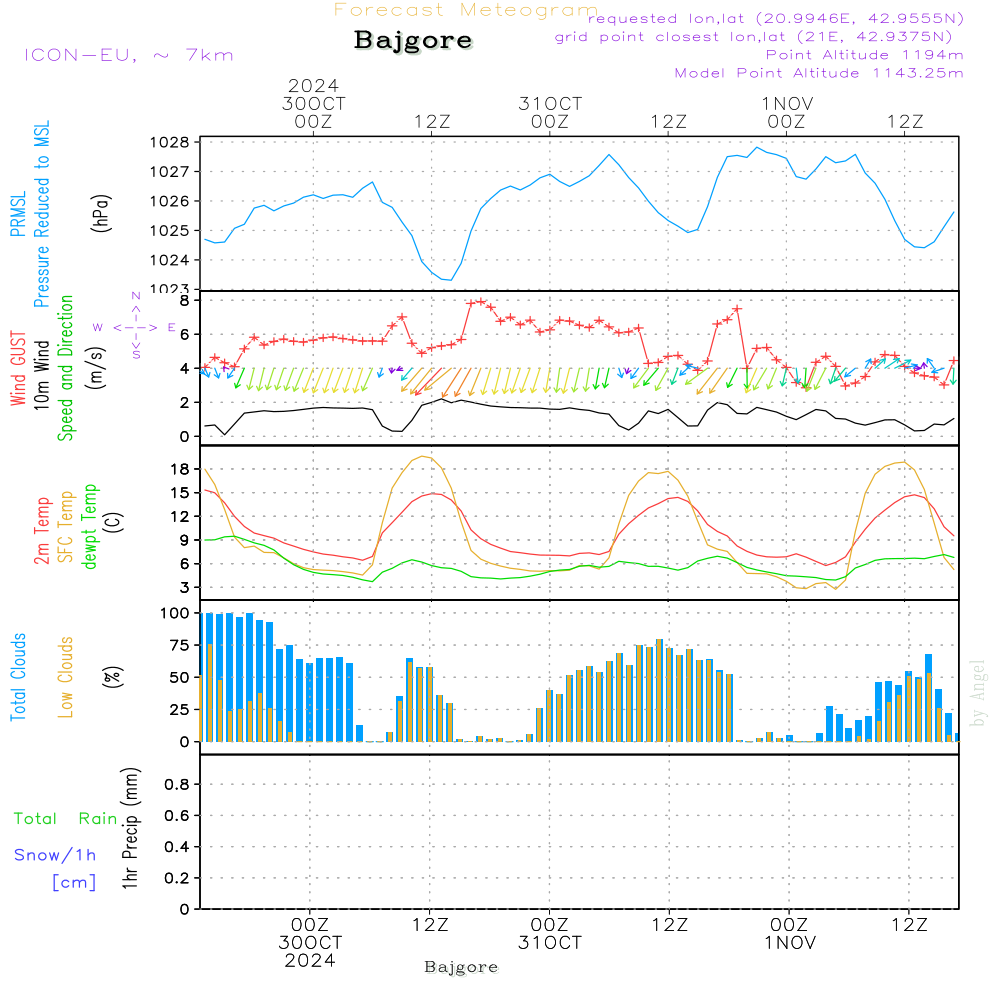The image size is (1000, 1000).
Task: Select '2024' above the top time axis
Action: tap(313, 85)
